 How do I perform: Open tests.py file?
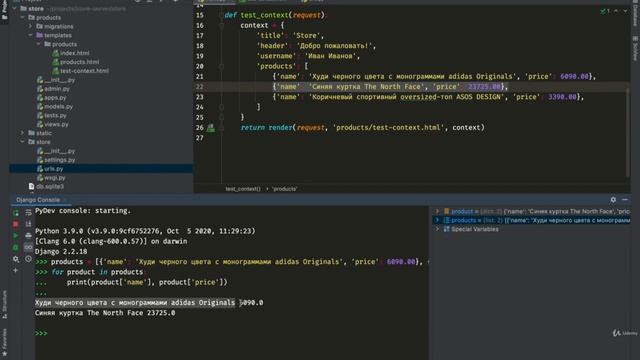pos(56,116)
